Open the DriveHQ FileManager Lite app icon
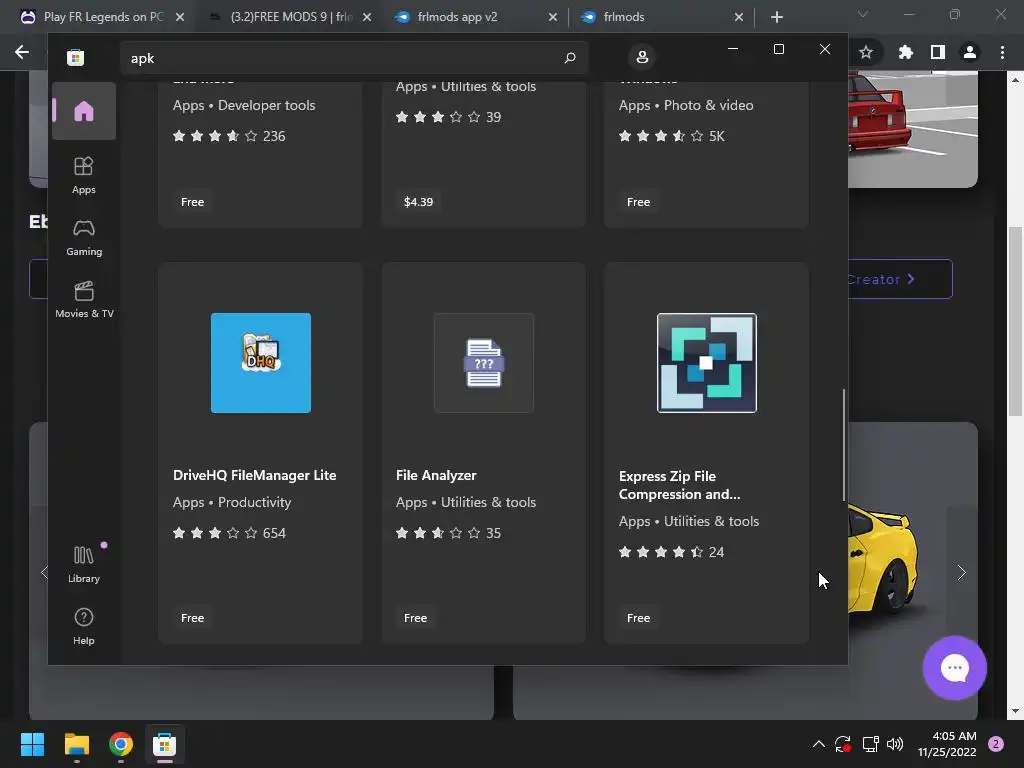Image resolution: width=1024 pixels, height=768 pixels. click(261, 363)
